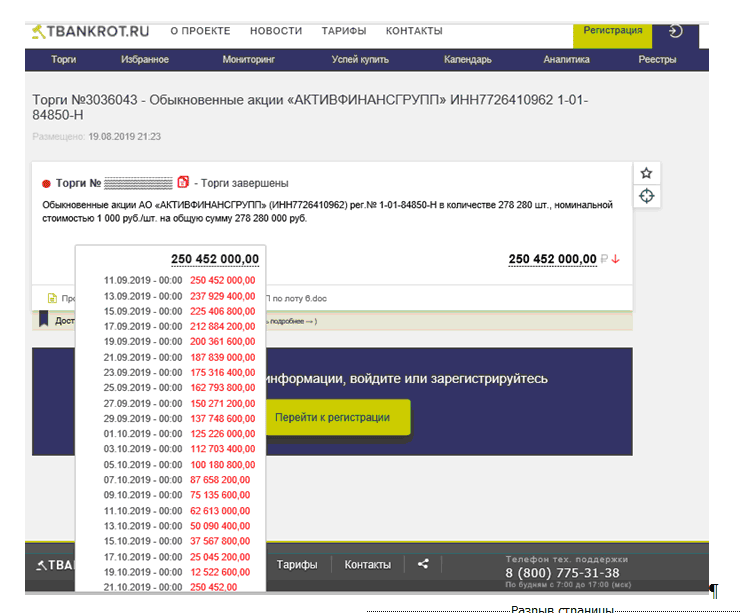Screen dimensions: 741x613
Task: Select the 17.10.2019 row 25 045 200,00
Action: pyautogui.click(x=177, y=557)
